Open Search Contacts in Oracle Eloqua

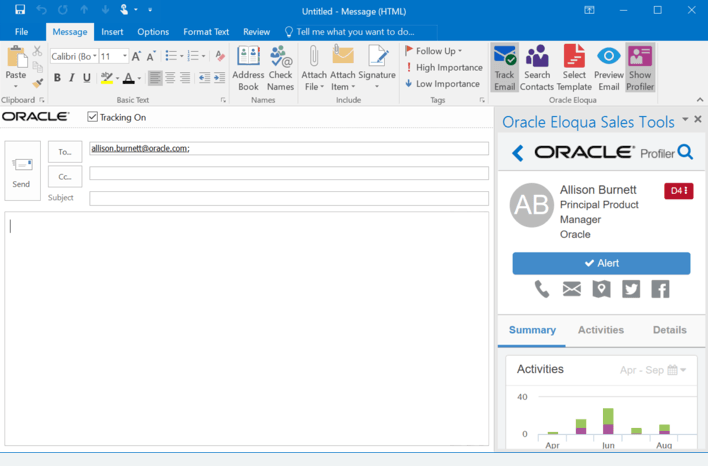pyautogui.click(x=537, y=68)
